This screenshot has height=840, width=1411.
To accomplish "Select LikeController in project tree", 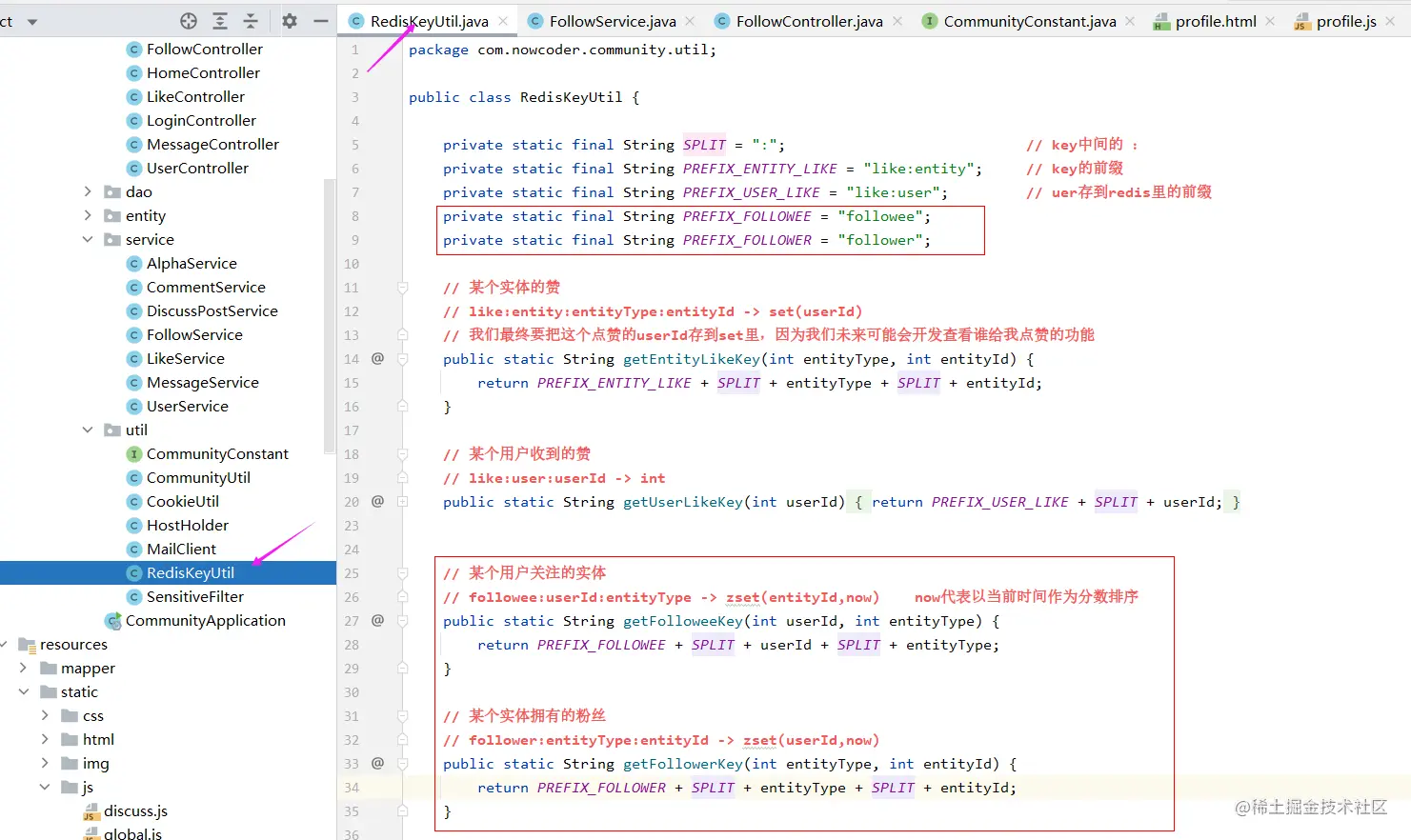I will (x=195, y=96).
